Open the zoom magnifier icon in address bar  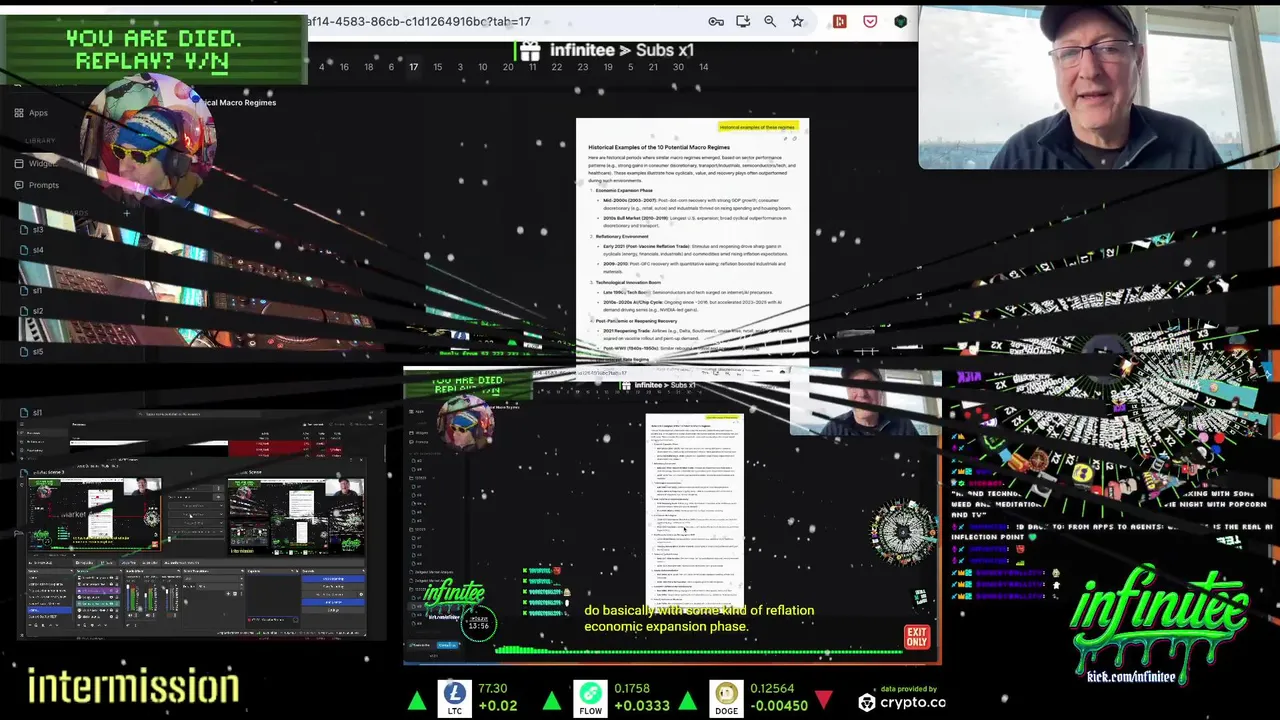coord(770,21)
